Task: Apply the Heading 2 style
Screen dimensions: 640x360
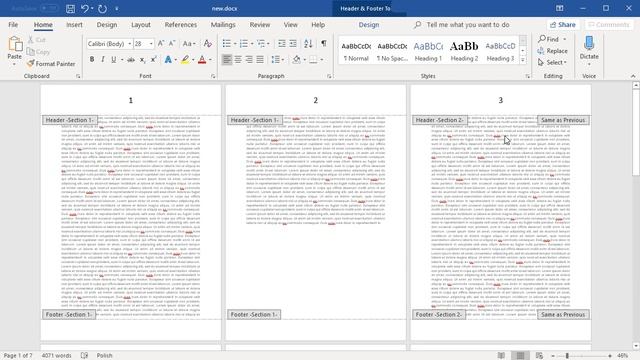Action: pos(464,51)
